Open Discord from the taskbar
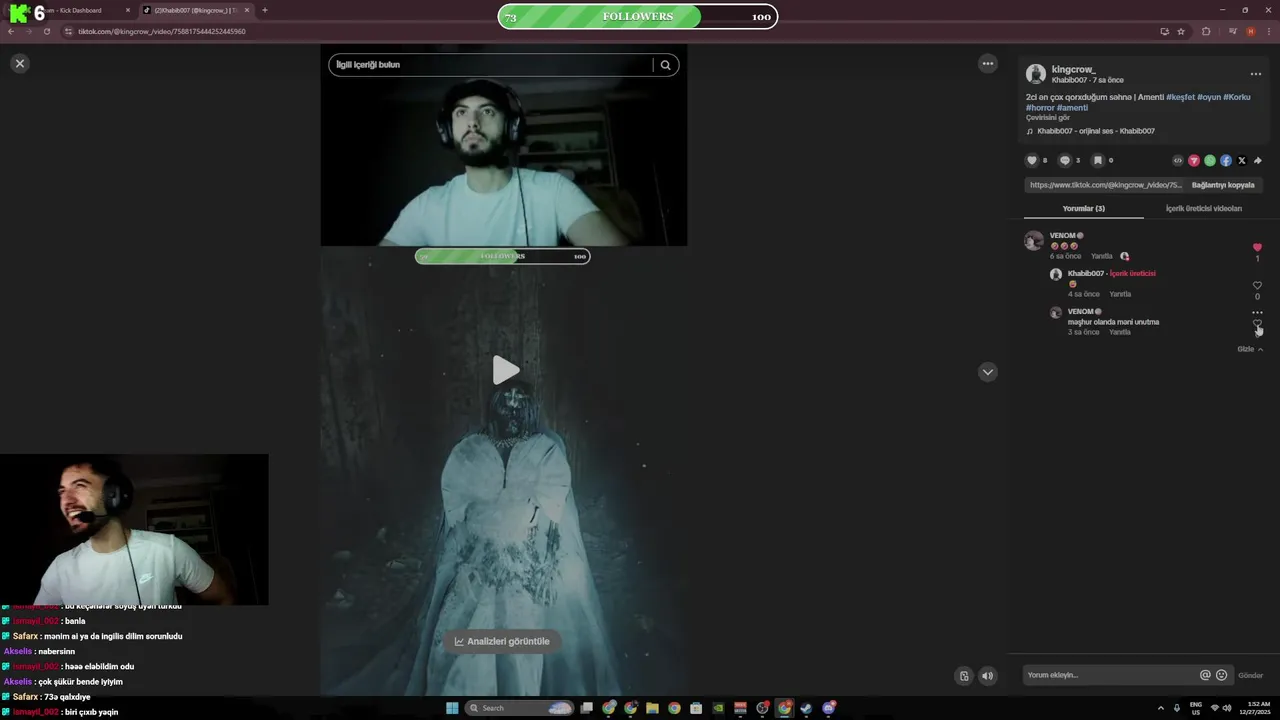 (829, 708)
